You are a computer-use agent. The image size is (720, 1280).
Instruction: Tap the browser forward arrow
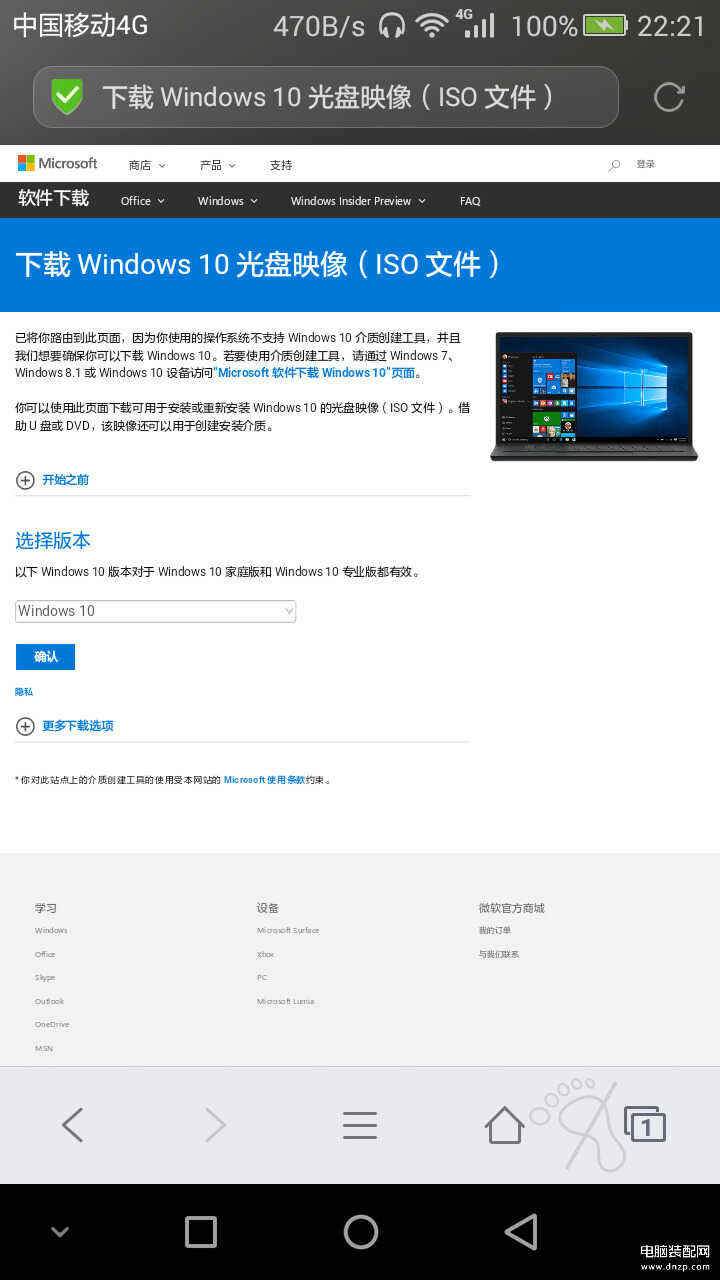(215, 1125)
